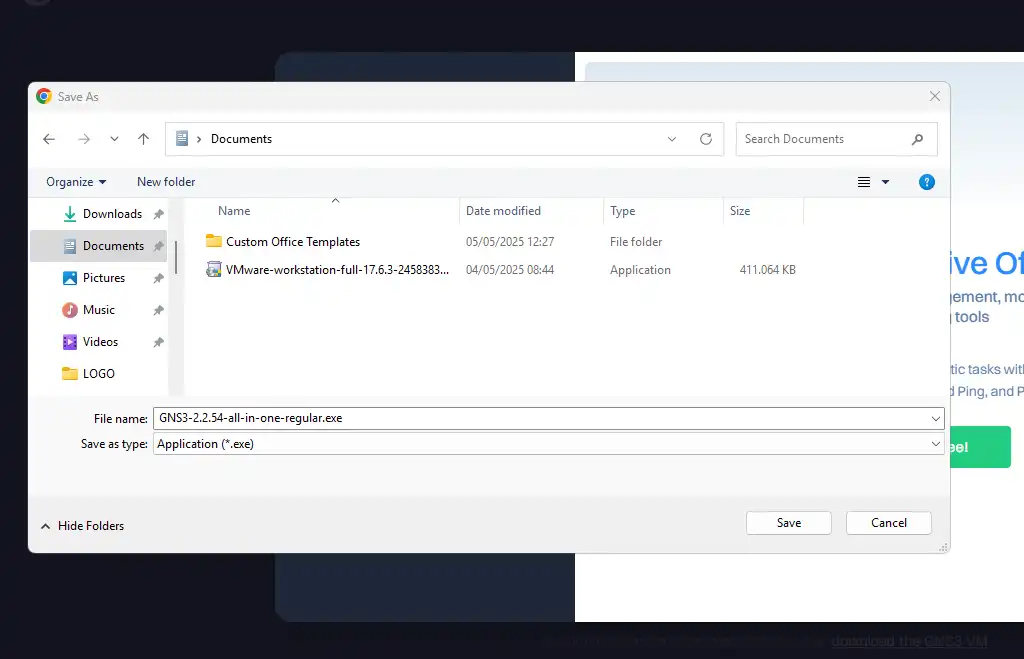Open the Save as type dropdown
The height and width of the screenshot is (659, 1024).
pos(935,444)
